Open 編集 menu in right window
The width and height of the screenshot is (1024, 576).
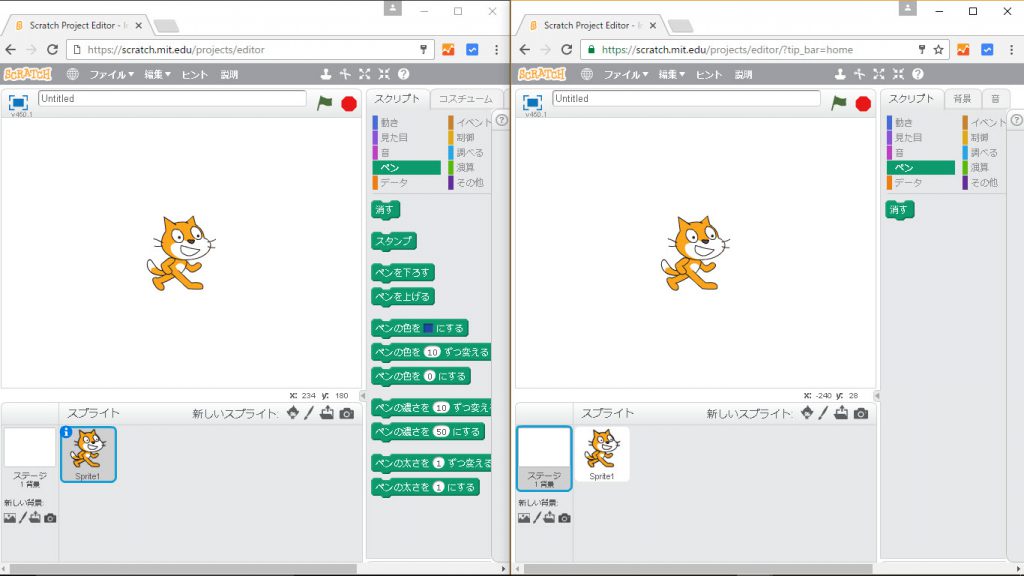[671, 74]
